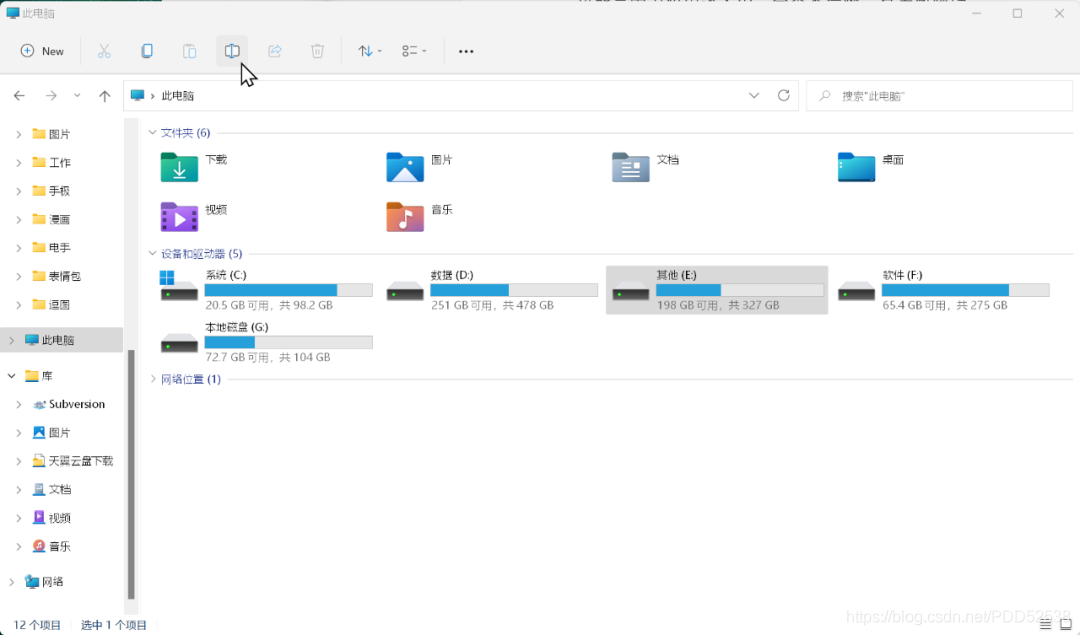Screen dimensions: 1080x635
Task: Click the sidebar vertical scrollbar
Action: [x=131, y=475]
